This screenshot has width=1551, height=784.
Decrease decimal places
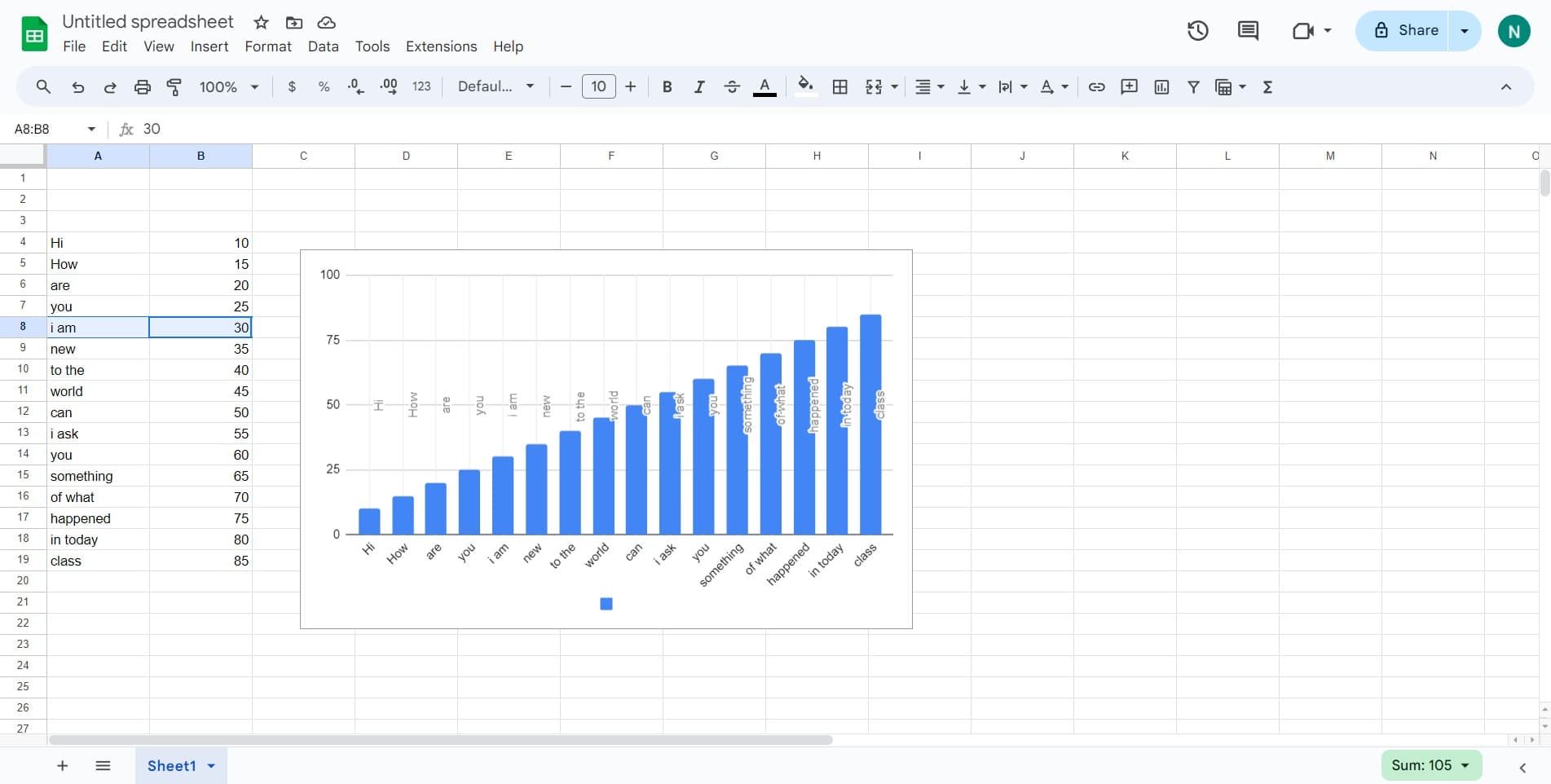355,86
